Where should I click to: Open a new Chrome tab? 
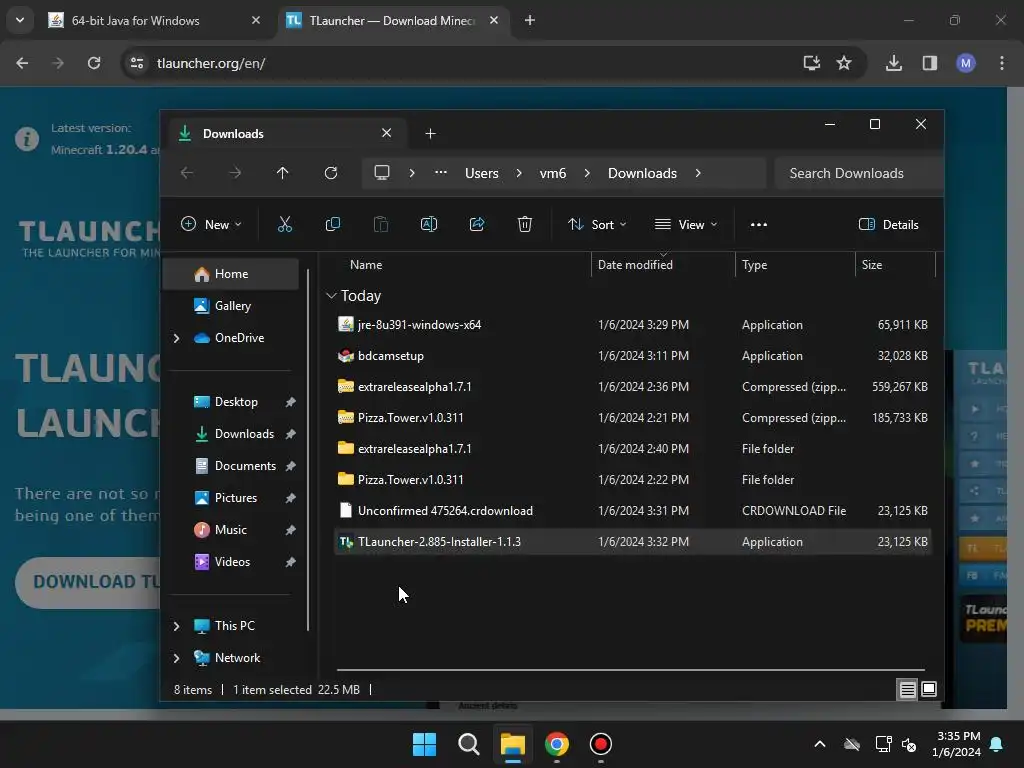(x=530, y=20)
